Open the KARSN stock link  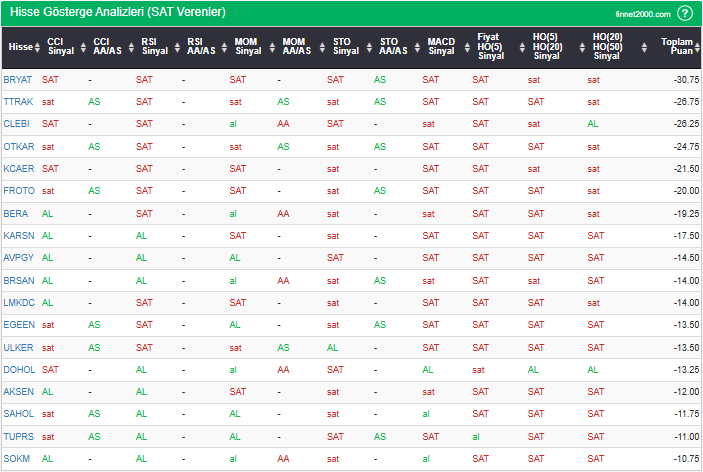(x=19, y=235)
